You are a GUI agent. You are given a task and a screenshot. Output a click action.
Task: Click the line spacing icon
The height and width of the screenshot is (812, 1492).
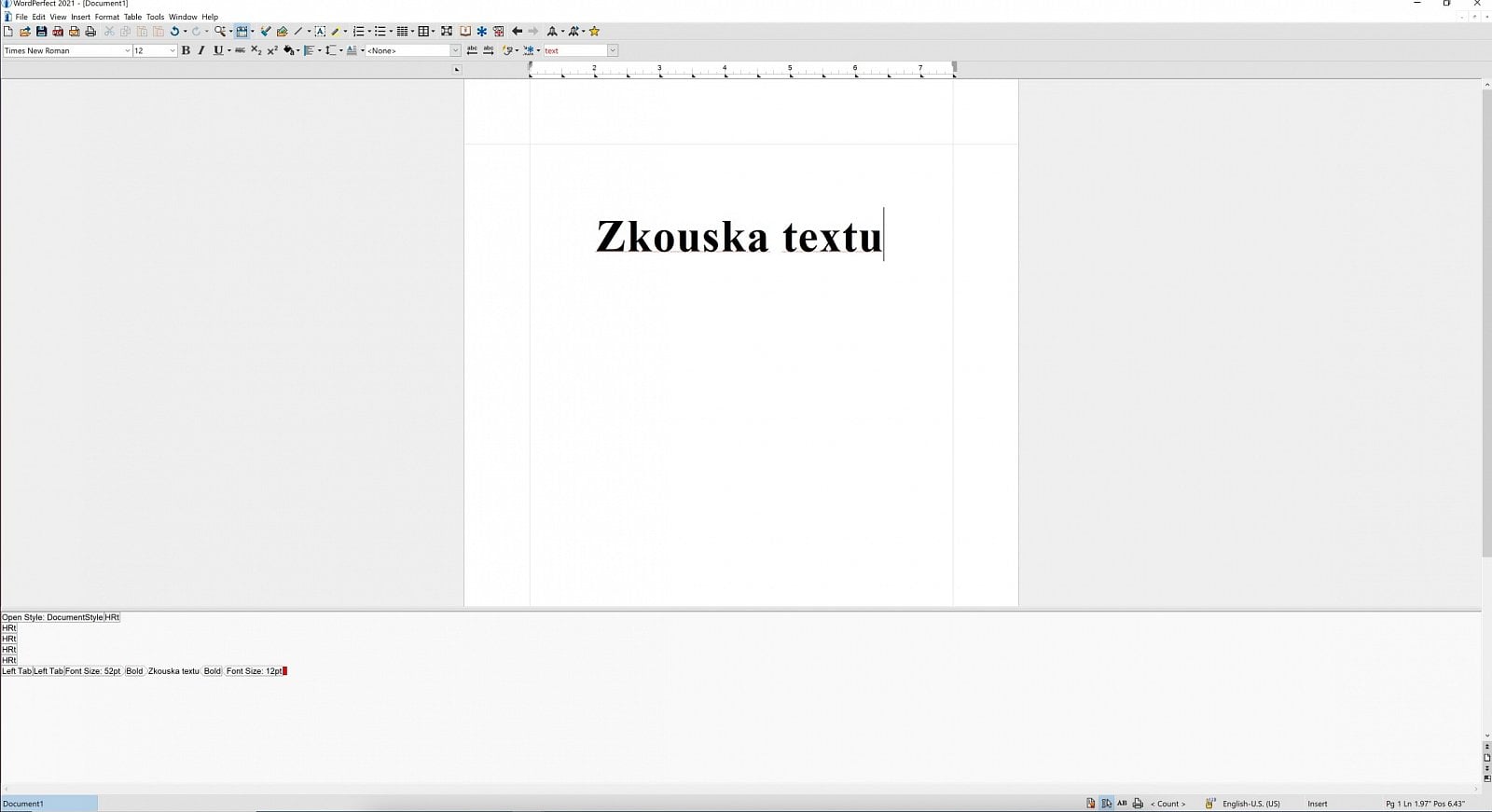330,50
